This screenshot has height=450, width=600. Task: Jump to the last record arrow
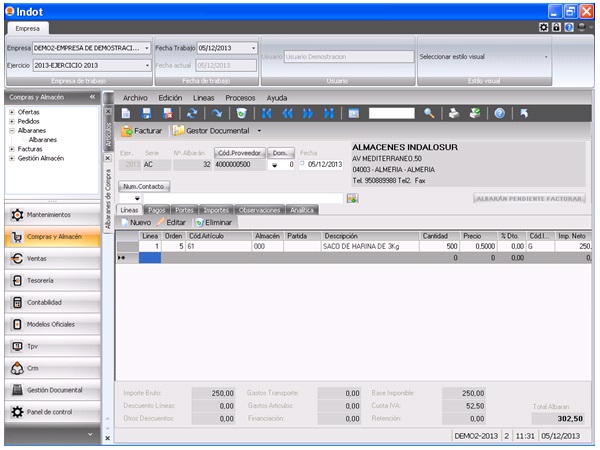(328, 114)
